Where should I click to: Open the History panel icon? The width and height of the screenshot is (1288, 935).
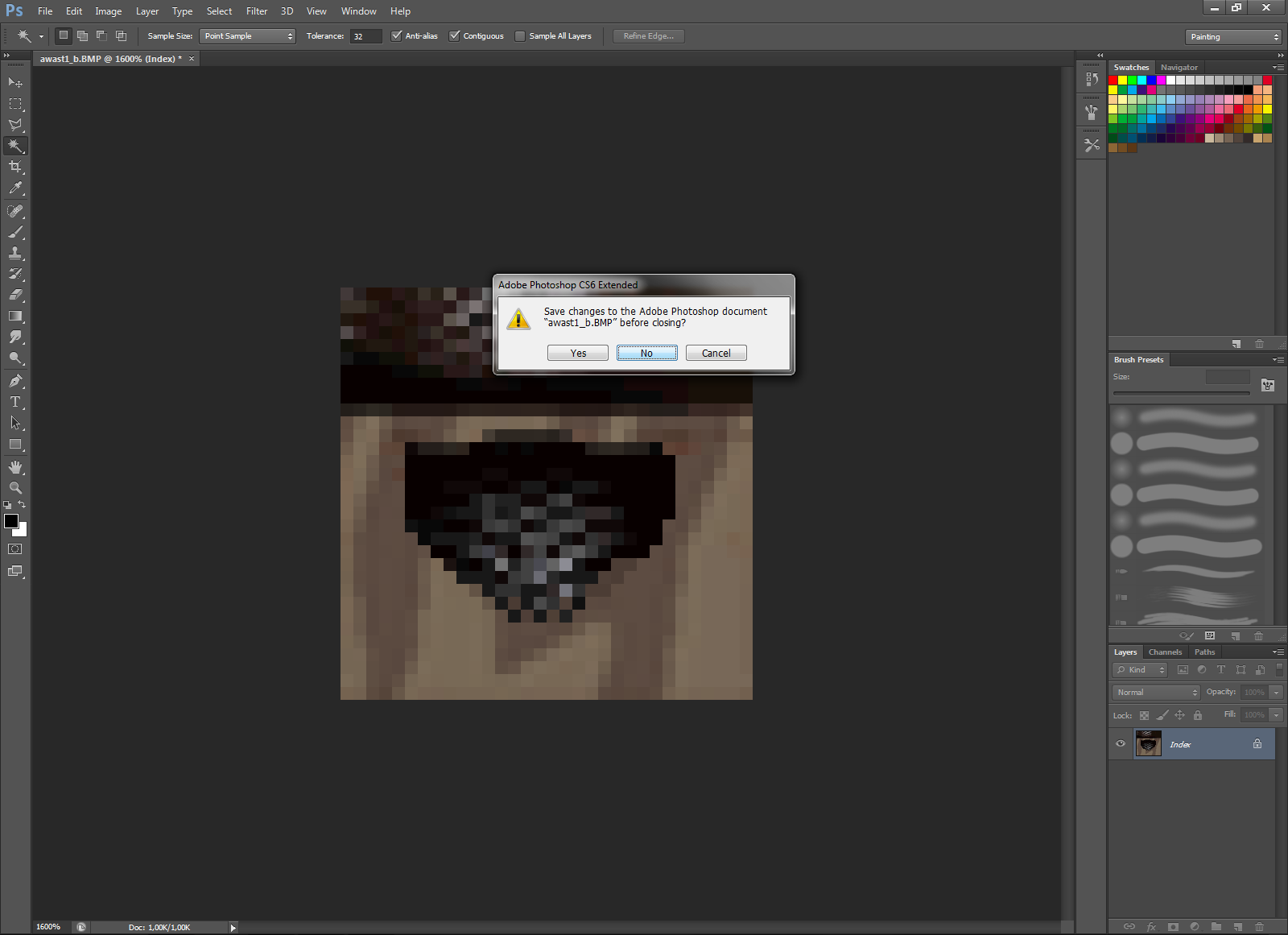[x=1092, y=79]
